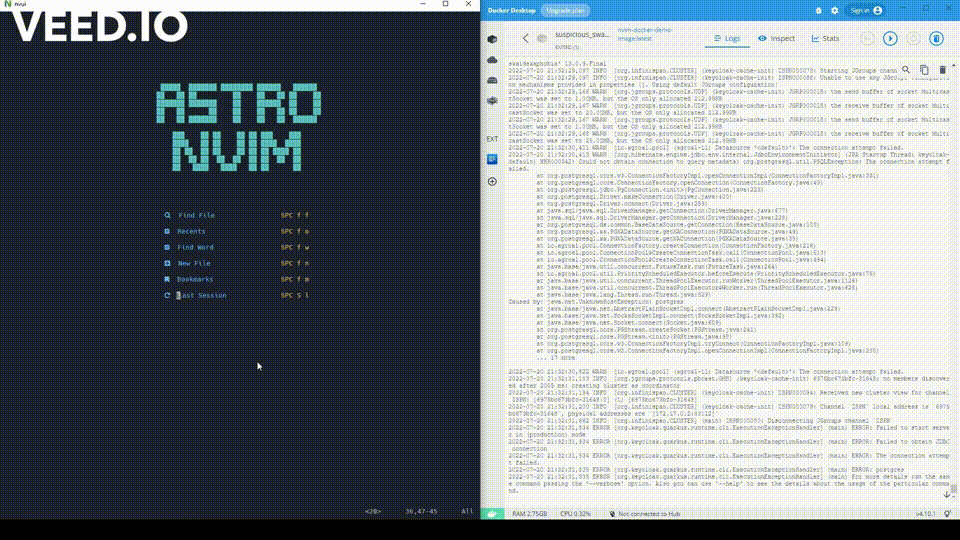Click Docker whale status icon
Screen dimensions: 960x540
click(492, 514)
